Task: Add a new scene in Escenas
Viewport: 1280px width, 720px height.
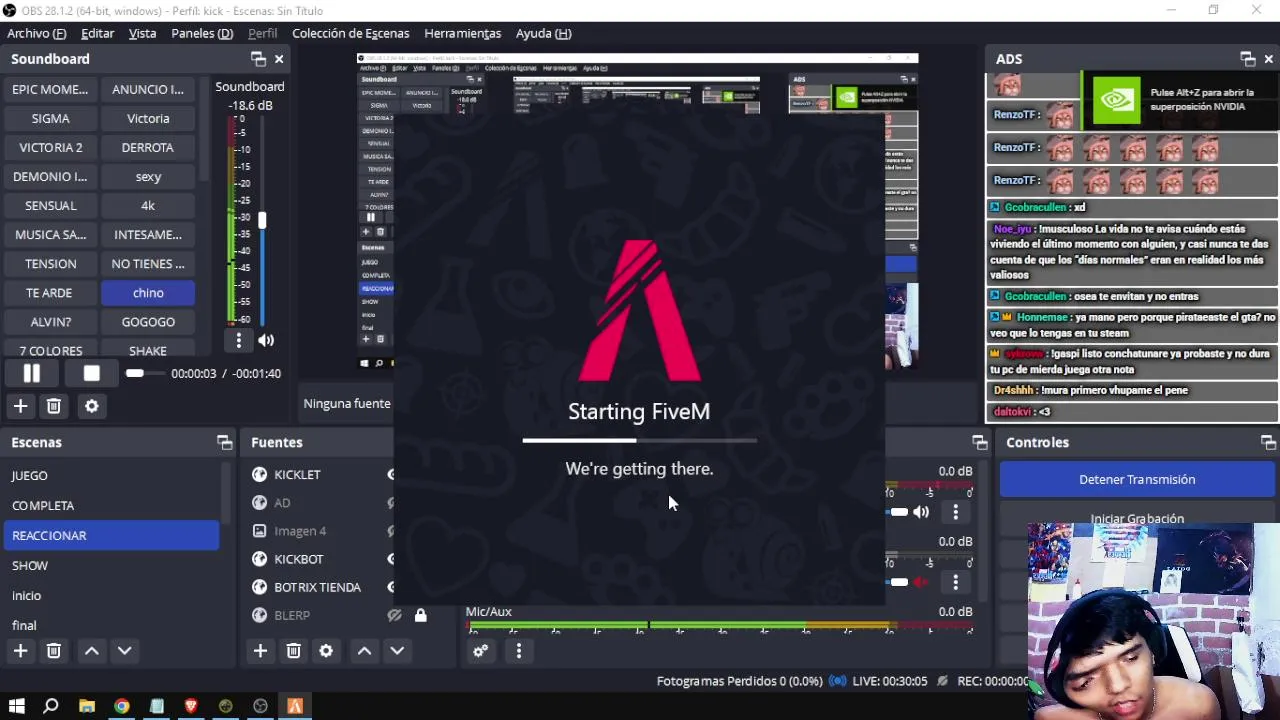Action: pyautogui.click(x=20, y=651)
